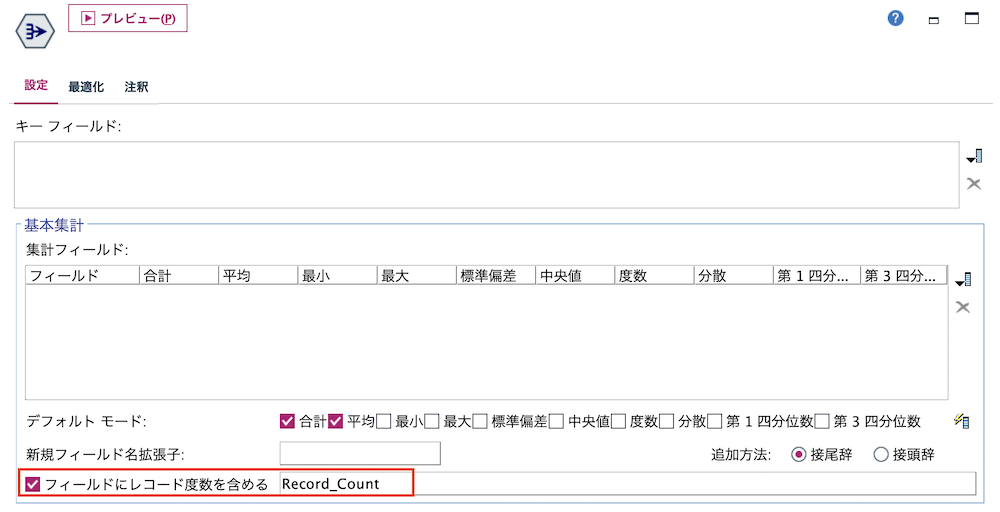Toggle フィールドにレコード度数を含める checkbox
Viewport: 1000px width, 512px height.
click(33, 485)
